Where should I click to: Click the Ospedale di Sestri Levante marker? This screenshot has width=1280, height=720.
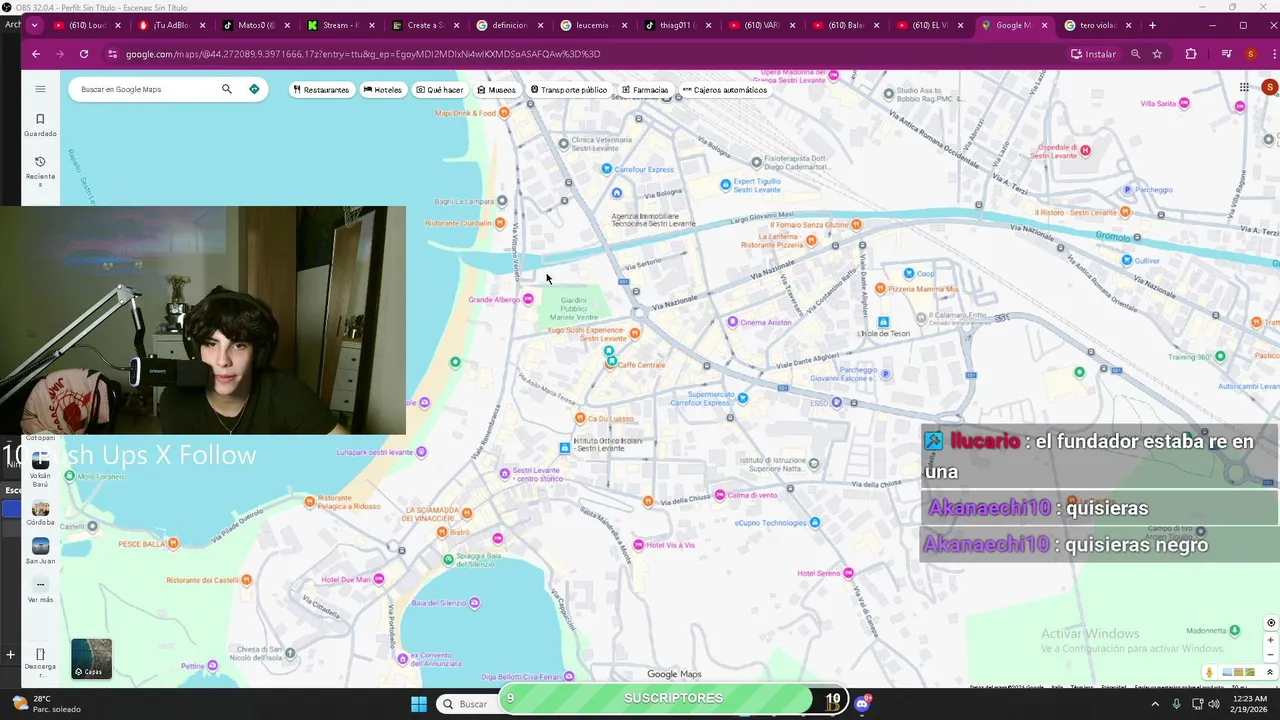click(x=1085, y=150)
